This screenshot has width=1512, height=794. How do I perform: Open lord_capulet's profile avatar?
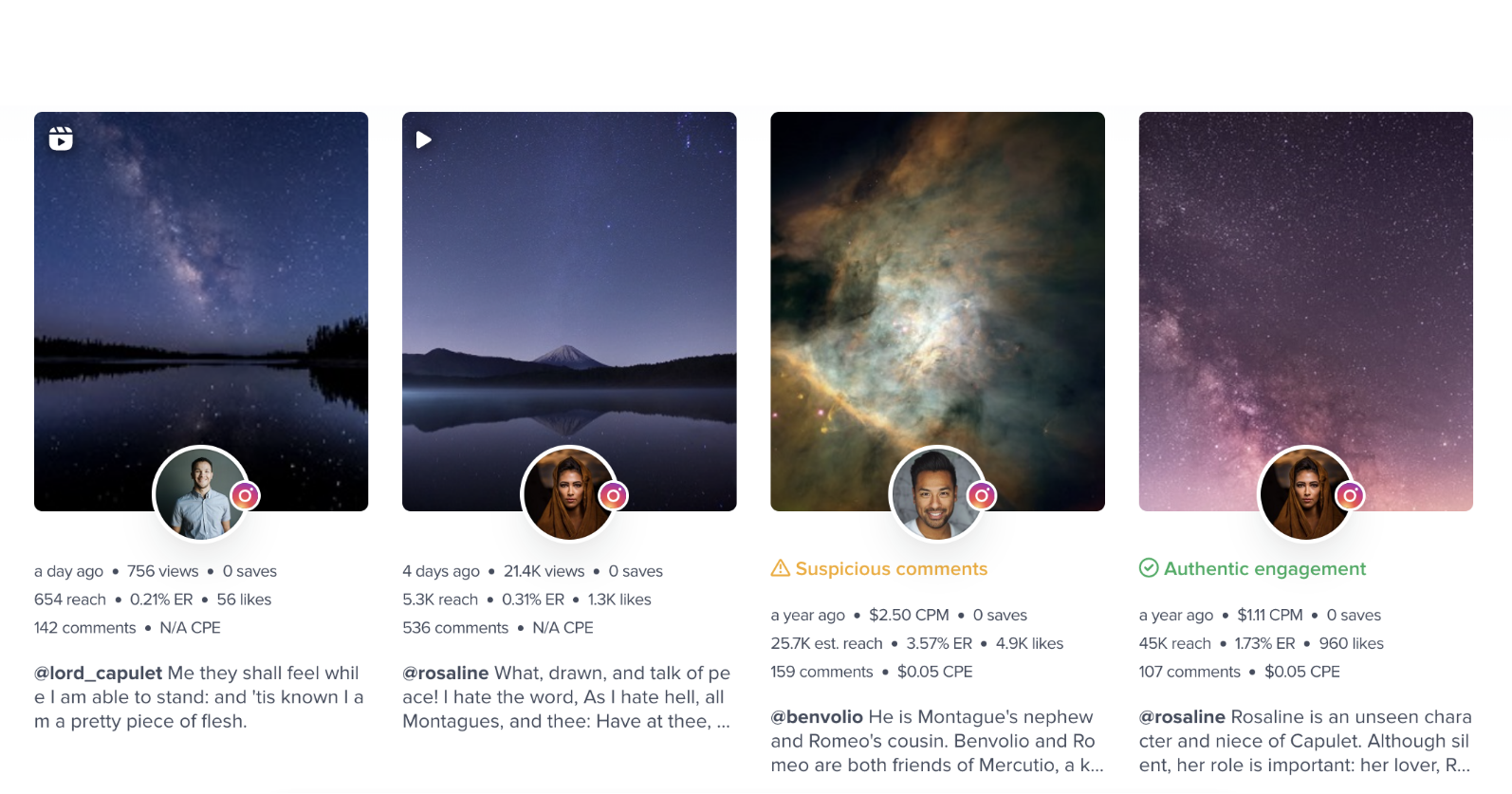(x=201, y=493)
